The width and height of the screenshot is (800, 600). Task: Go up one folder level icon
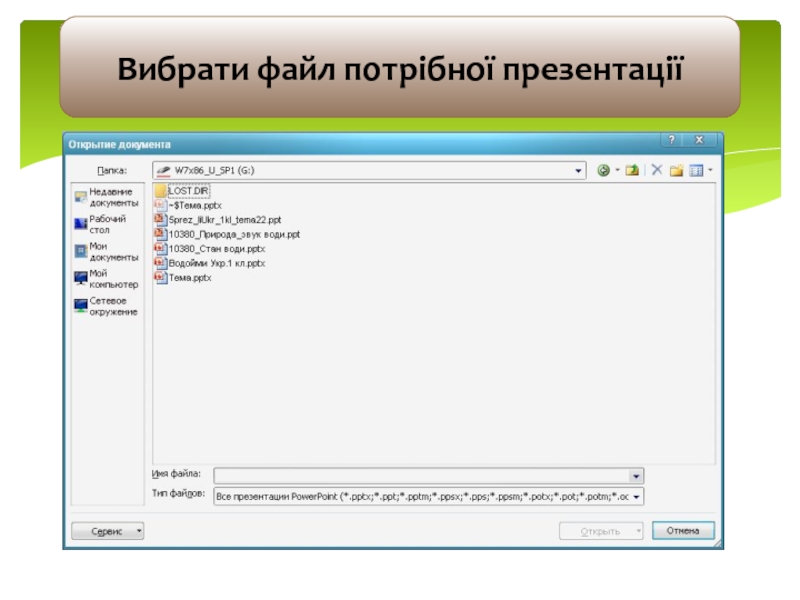[632, 170]
